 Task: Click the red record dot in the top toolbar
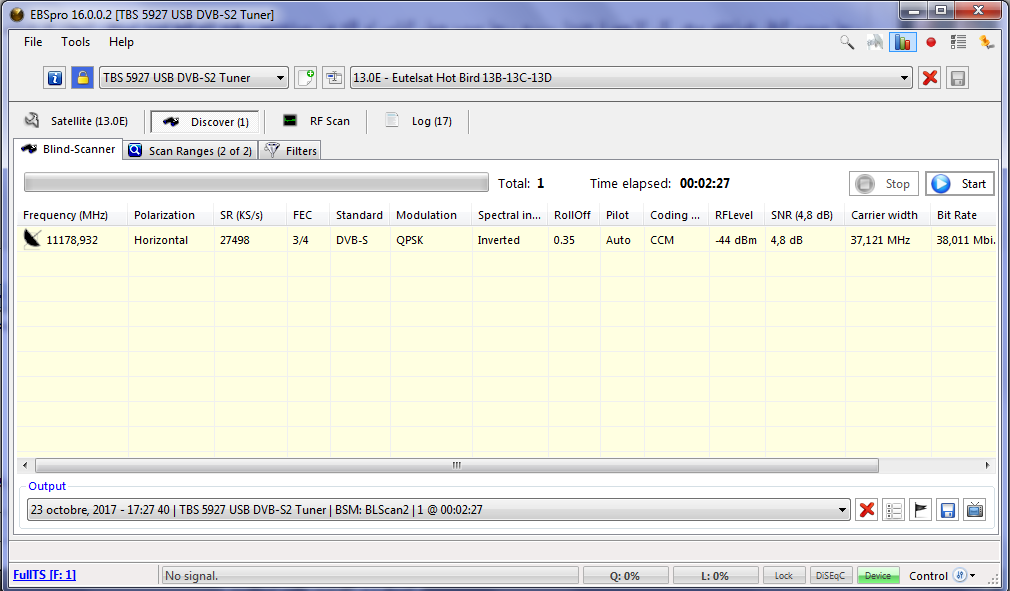931,42
